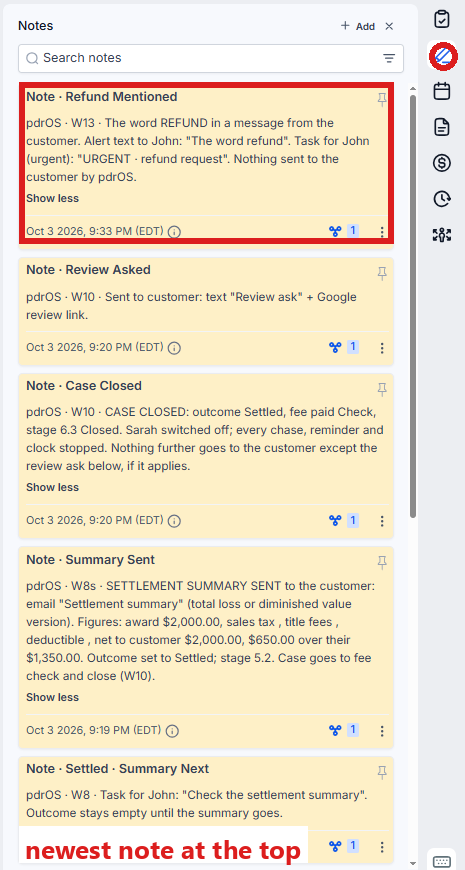
Task: Open the notes filter icon
Action: [389, 58]
